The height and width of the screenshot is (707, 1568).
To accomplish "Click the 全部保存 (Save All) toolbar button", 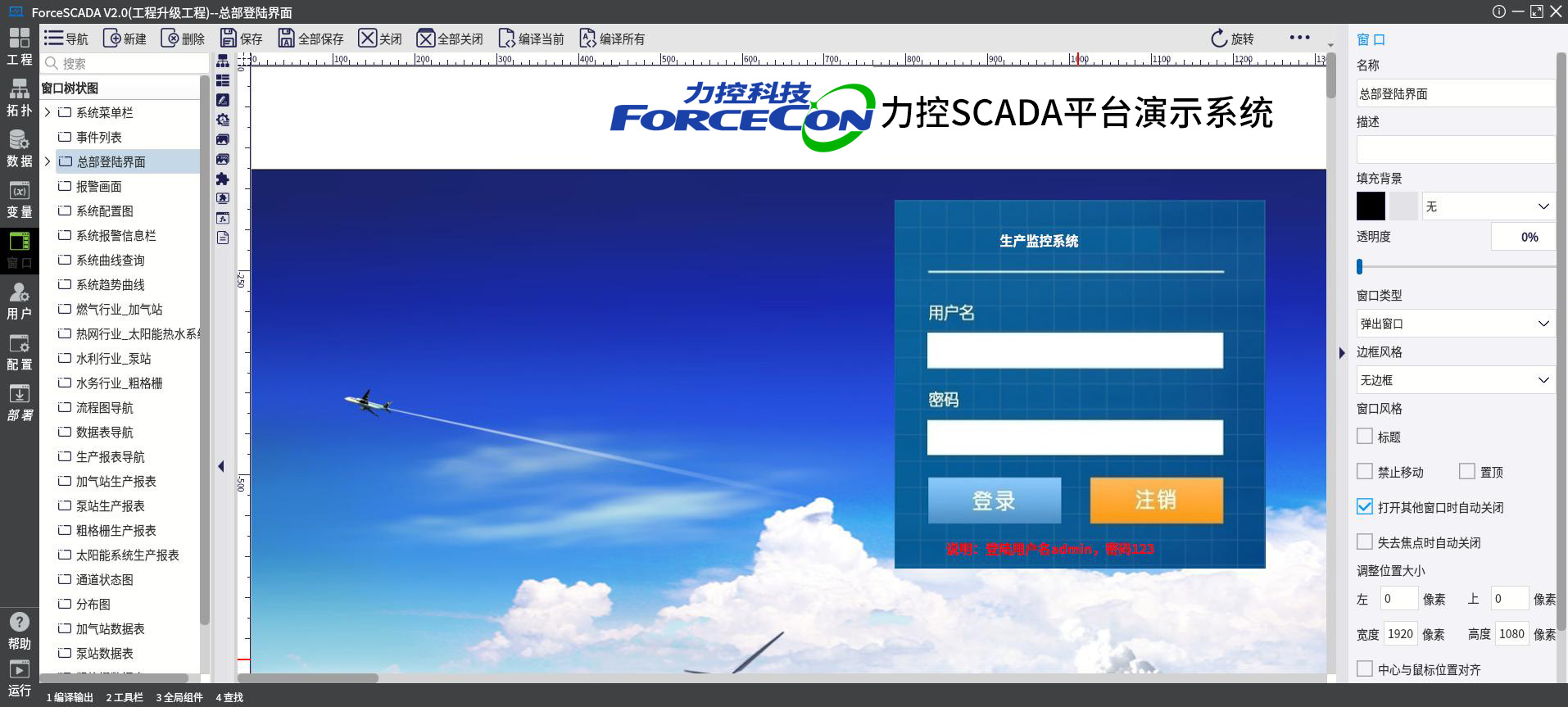I will point(310,39).
